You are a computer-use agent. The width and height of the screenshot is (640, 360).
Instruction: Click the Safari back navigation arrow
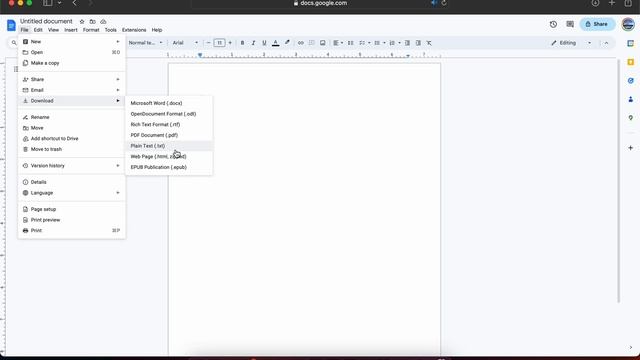click(74, 3)
